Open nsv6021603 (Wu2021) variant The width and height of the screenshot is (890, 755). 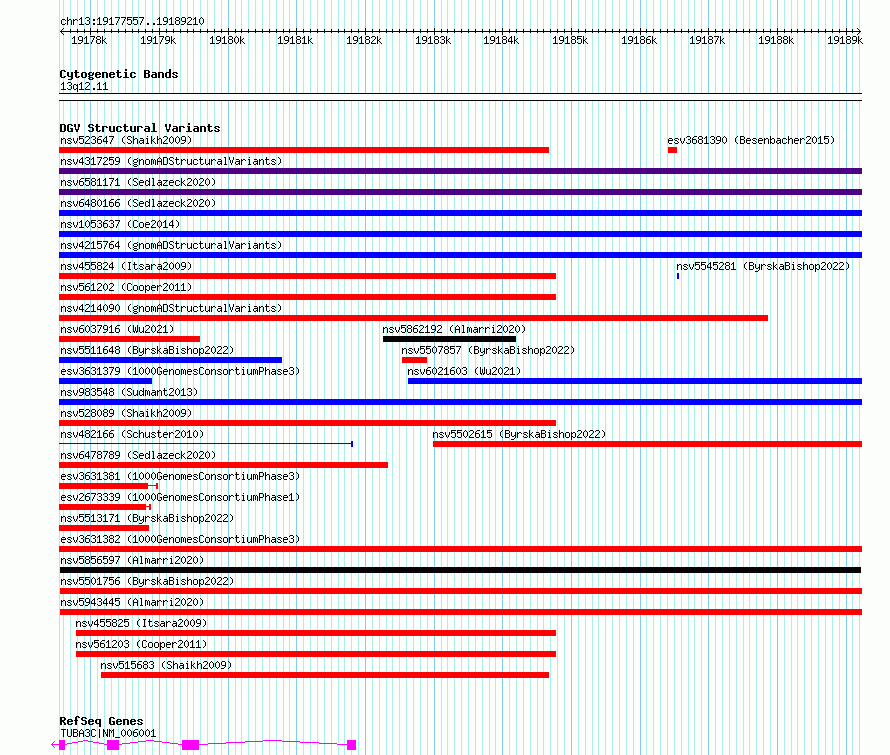(464, 371)
